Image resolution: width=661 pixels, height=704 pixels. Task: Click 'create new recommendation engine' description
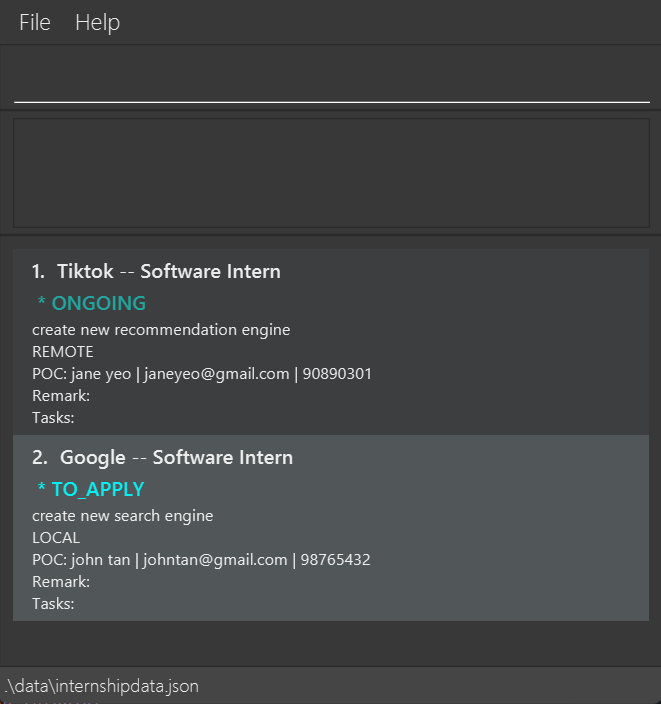click(161, 329)
